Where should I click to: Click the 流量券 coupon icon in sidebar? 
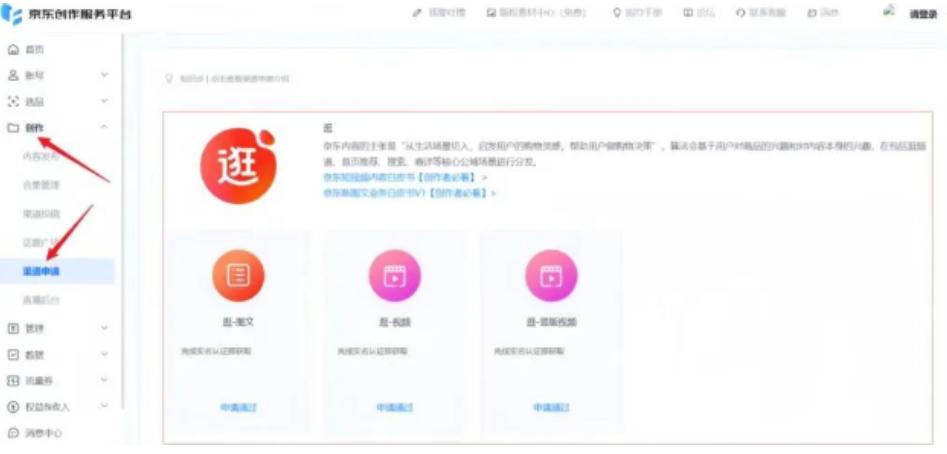(13, 381)
